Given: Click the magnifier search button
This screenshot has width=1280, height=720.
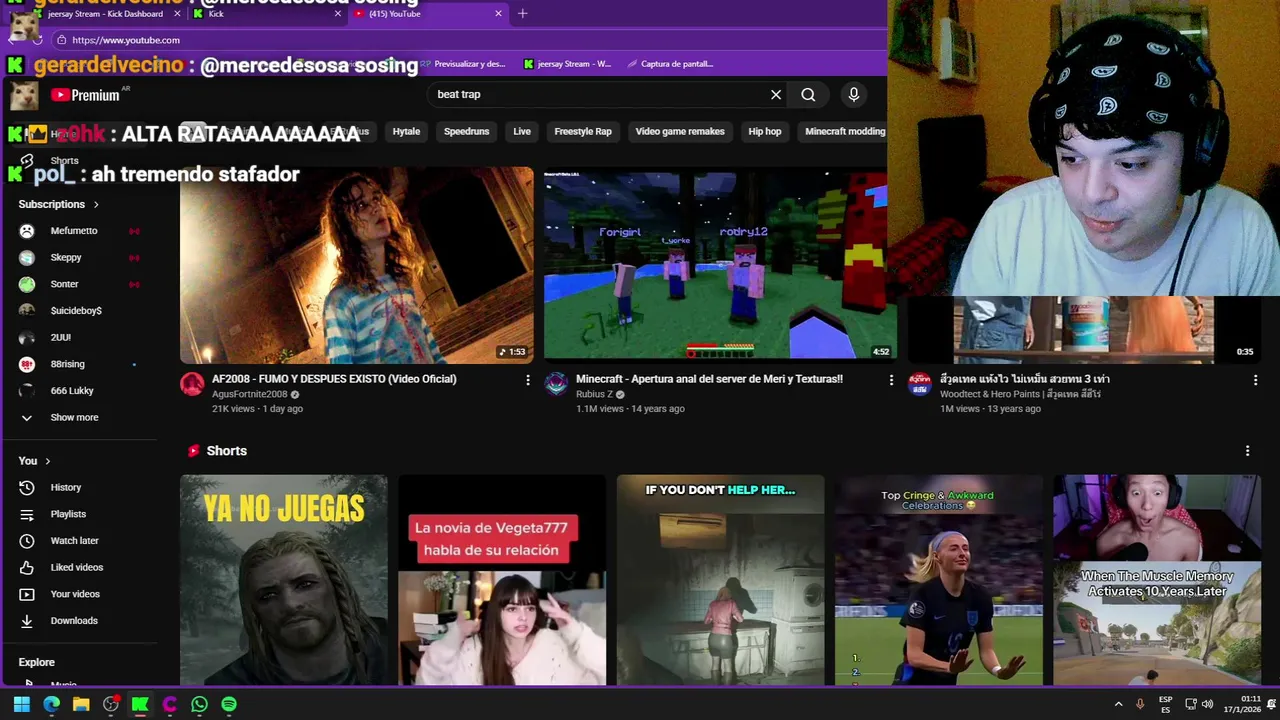Looking at the screenshot, I should pos(808,94).
